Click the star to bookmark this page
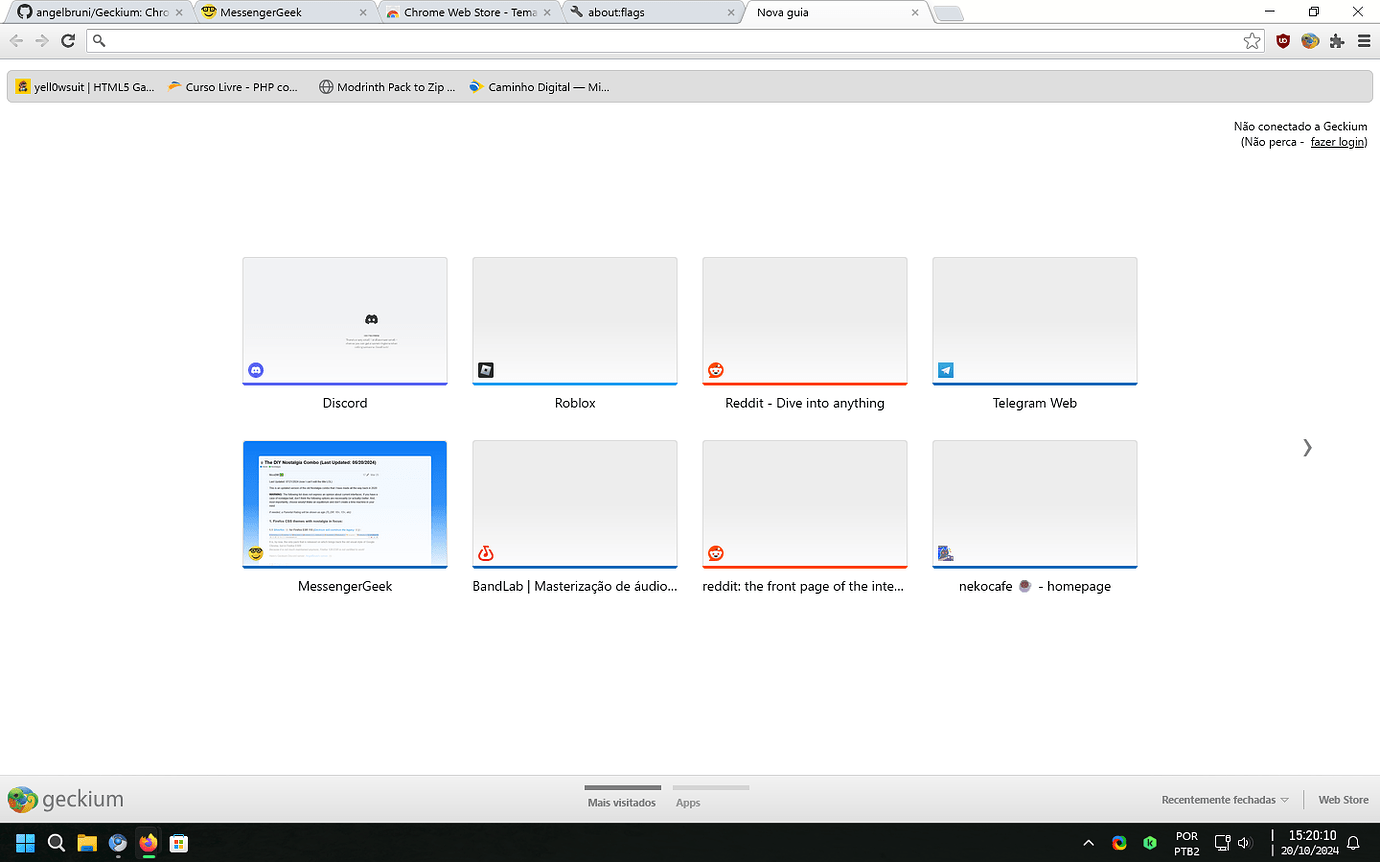This screenshot has width=1380, height=862. coord(1252,41)
